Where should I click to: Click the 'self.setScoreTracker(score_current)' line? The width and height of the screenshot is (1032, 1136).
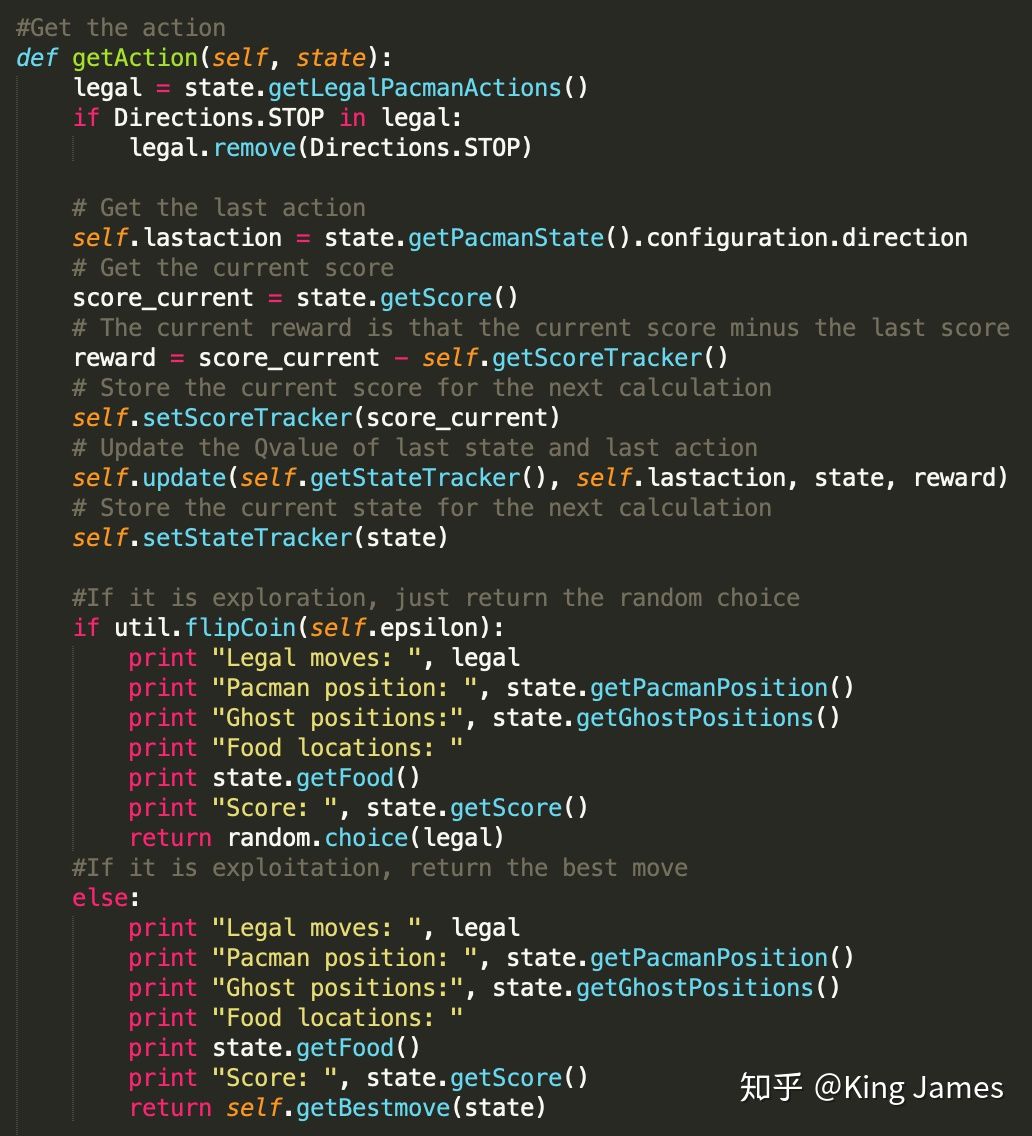[316, 418]
